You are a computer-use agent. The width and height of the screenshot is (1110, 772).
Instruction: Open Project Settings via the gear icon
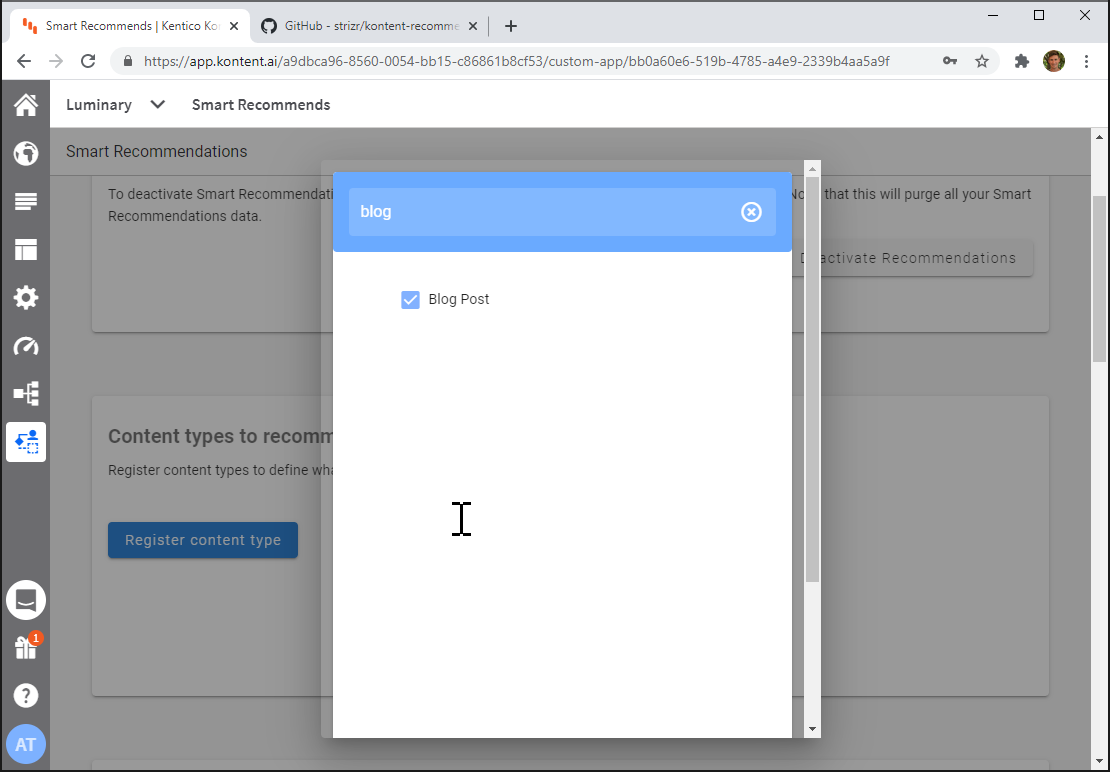25,297
